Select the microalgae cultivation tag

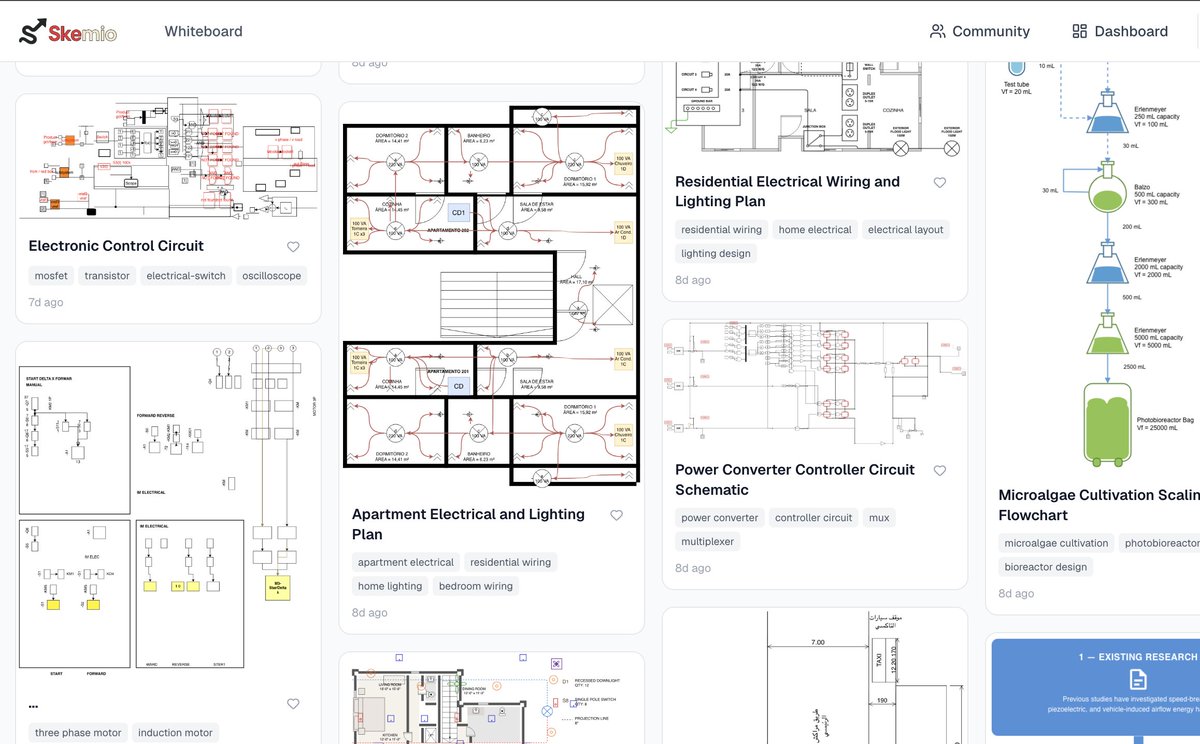click(1056, 543)
